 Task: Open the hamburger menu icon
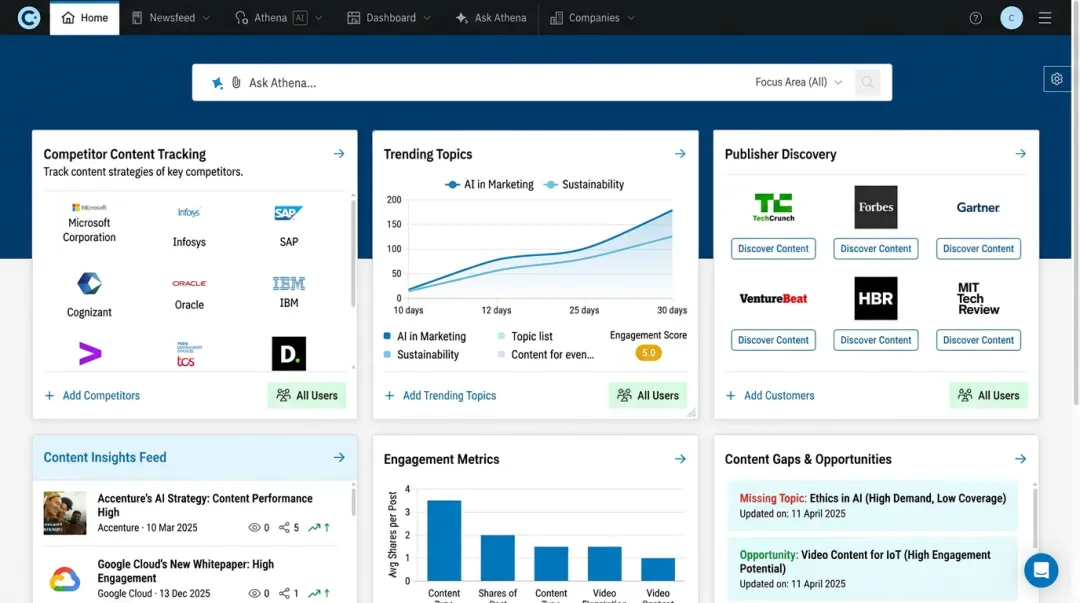(1045, 18)
